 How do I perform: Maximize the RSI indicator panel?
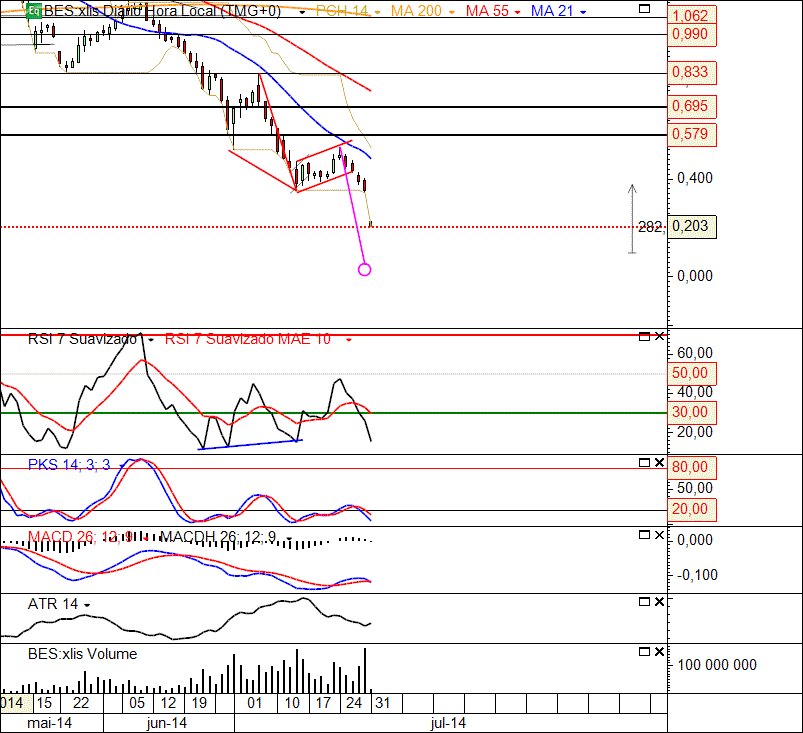645,337
